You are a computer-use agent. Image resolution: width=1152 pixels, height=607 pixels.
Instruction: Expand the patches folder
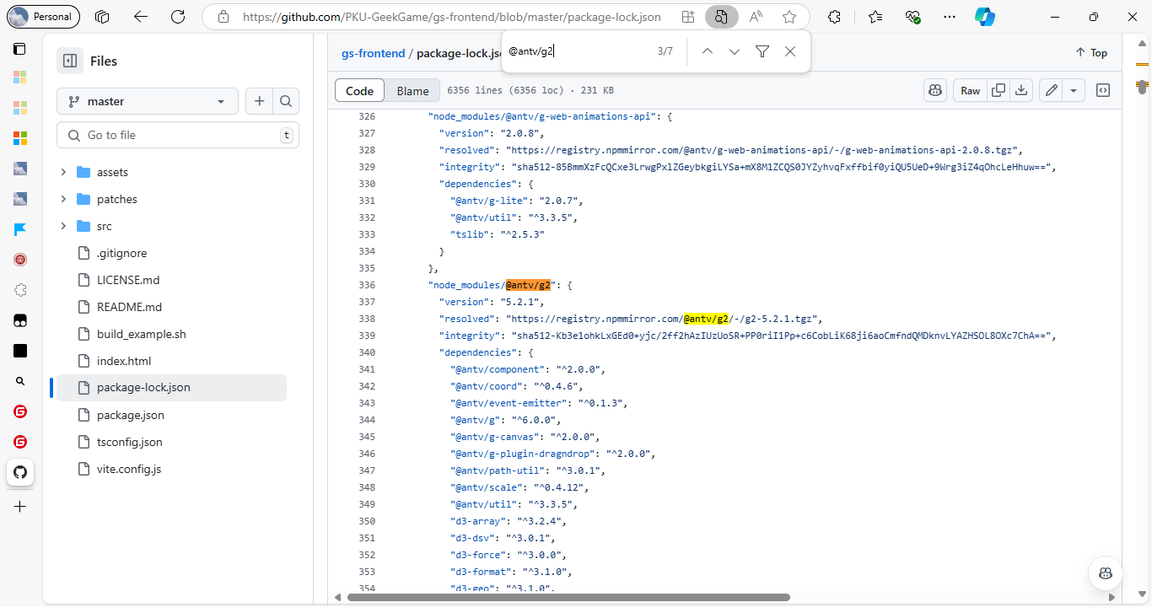pyautogui.click(x=63, y=199)
